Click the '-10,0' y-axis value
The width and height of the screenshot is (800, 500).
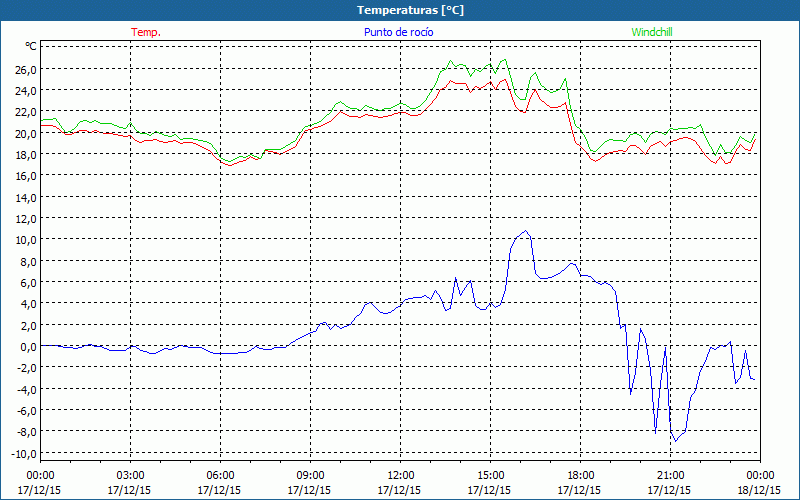point(24,454)
